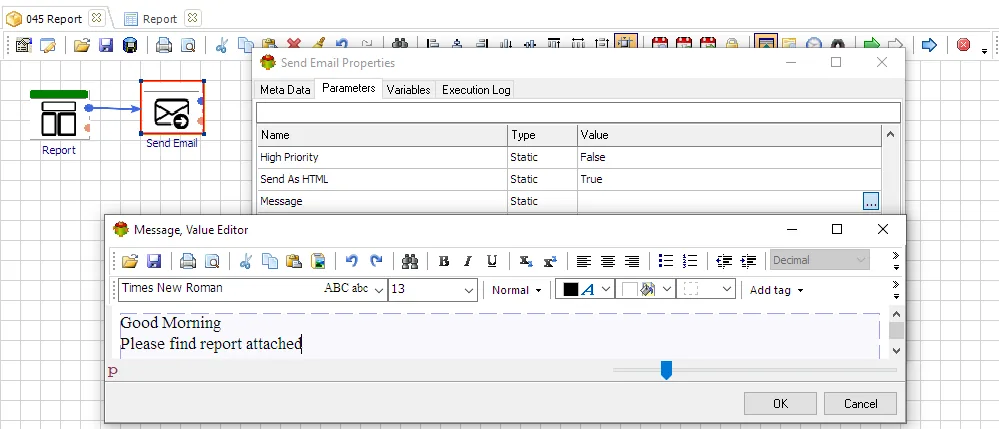Expand main toolbar overflow arrow
Image resolution: width=999 pixels, height=429 pixels.
click(985, 51)
